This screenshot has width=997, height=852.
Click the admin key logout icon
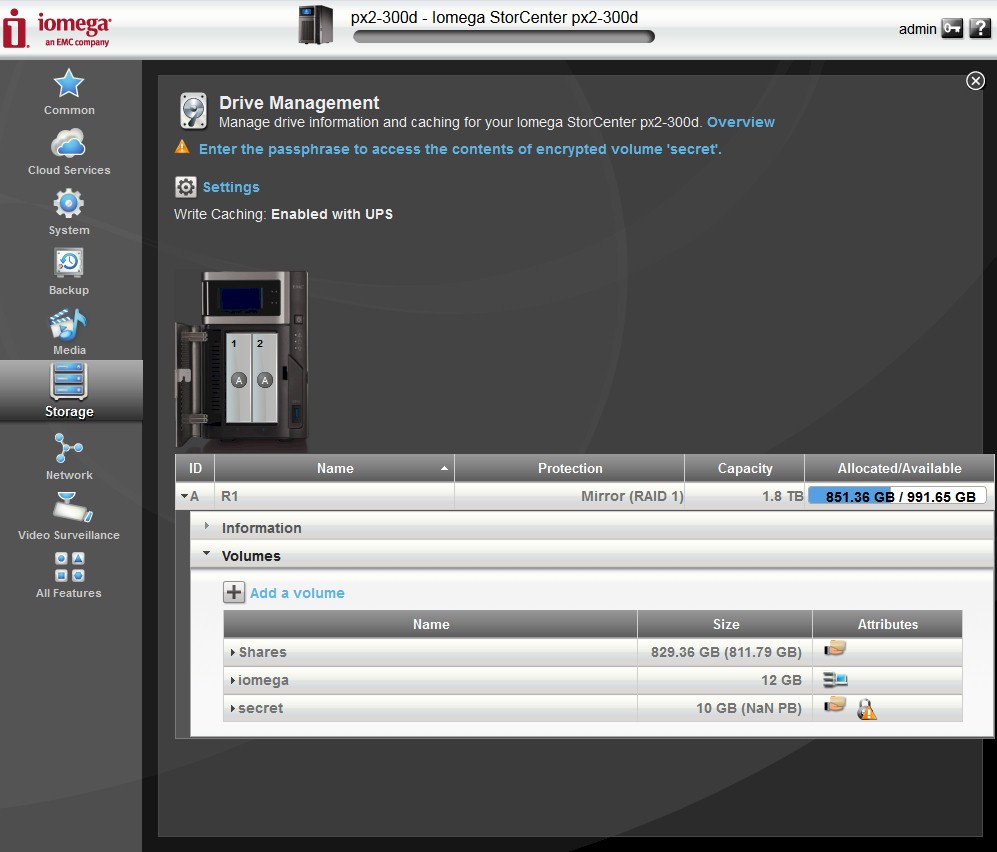952,29
